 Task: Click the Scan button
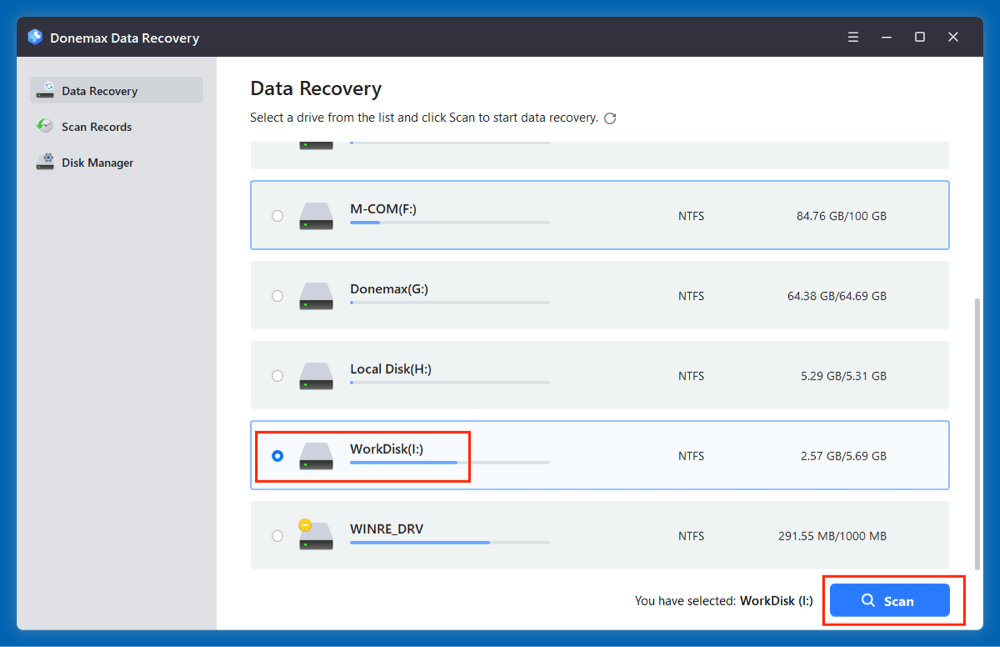(x=889, y=600)
